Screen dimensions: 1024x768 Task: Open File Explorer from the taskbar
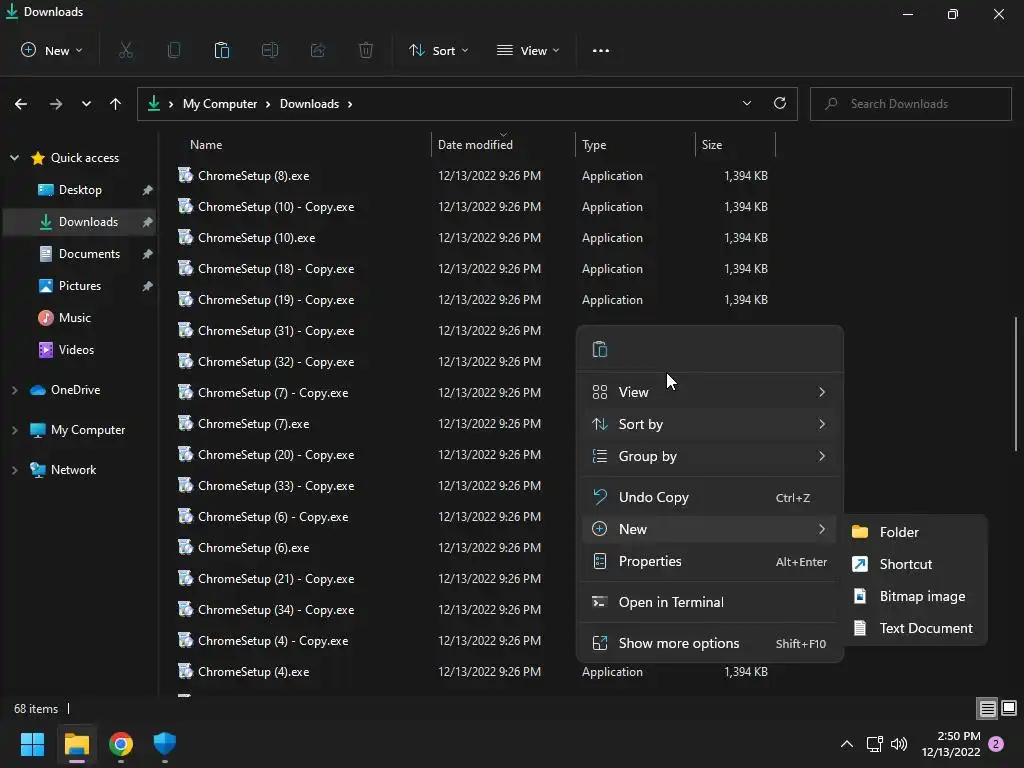pos(76,744)
